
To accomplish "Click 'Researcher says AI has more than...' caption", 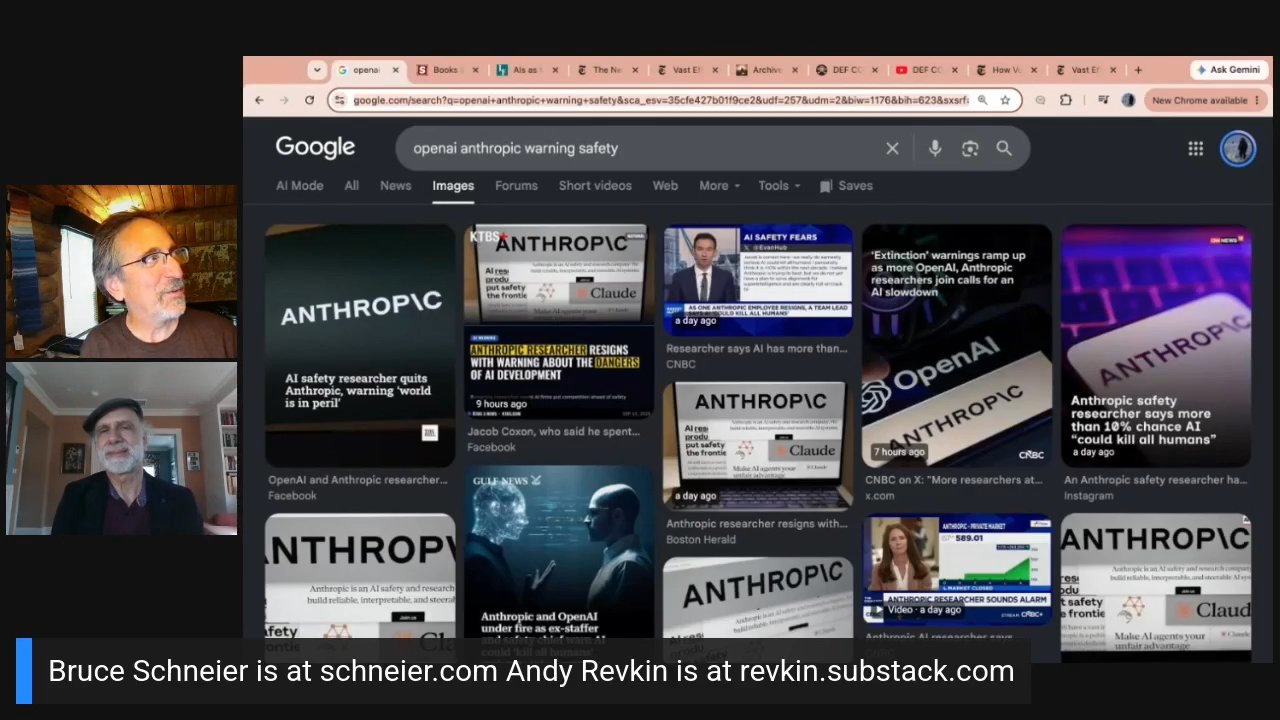I will pyautogui.click(x=757, y=348).
